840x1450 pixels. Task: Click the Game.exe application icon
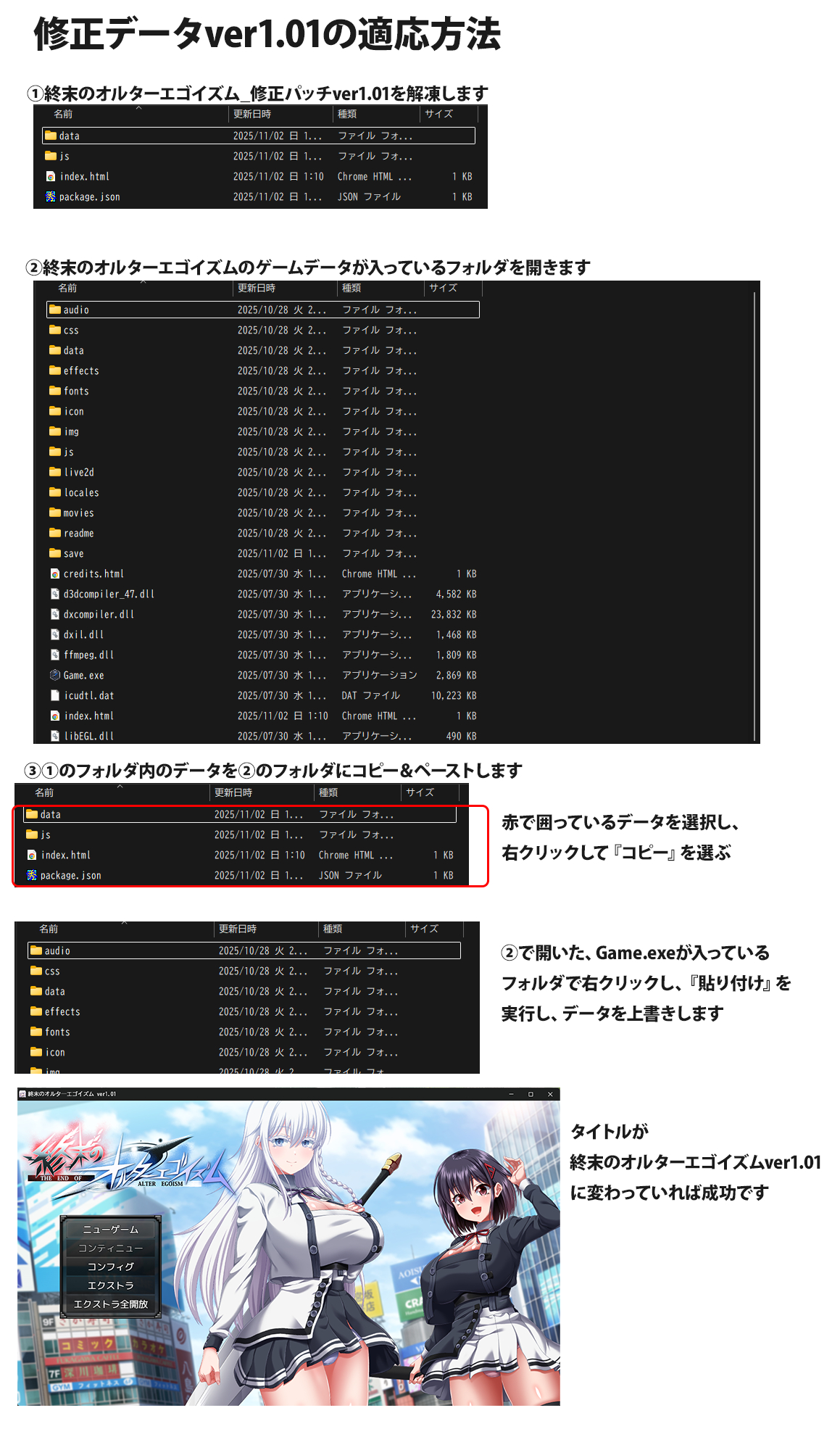(55, 675)
